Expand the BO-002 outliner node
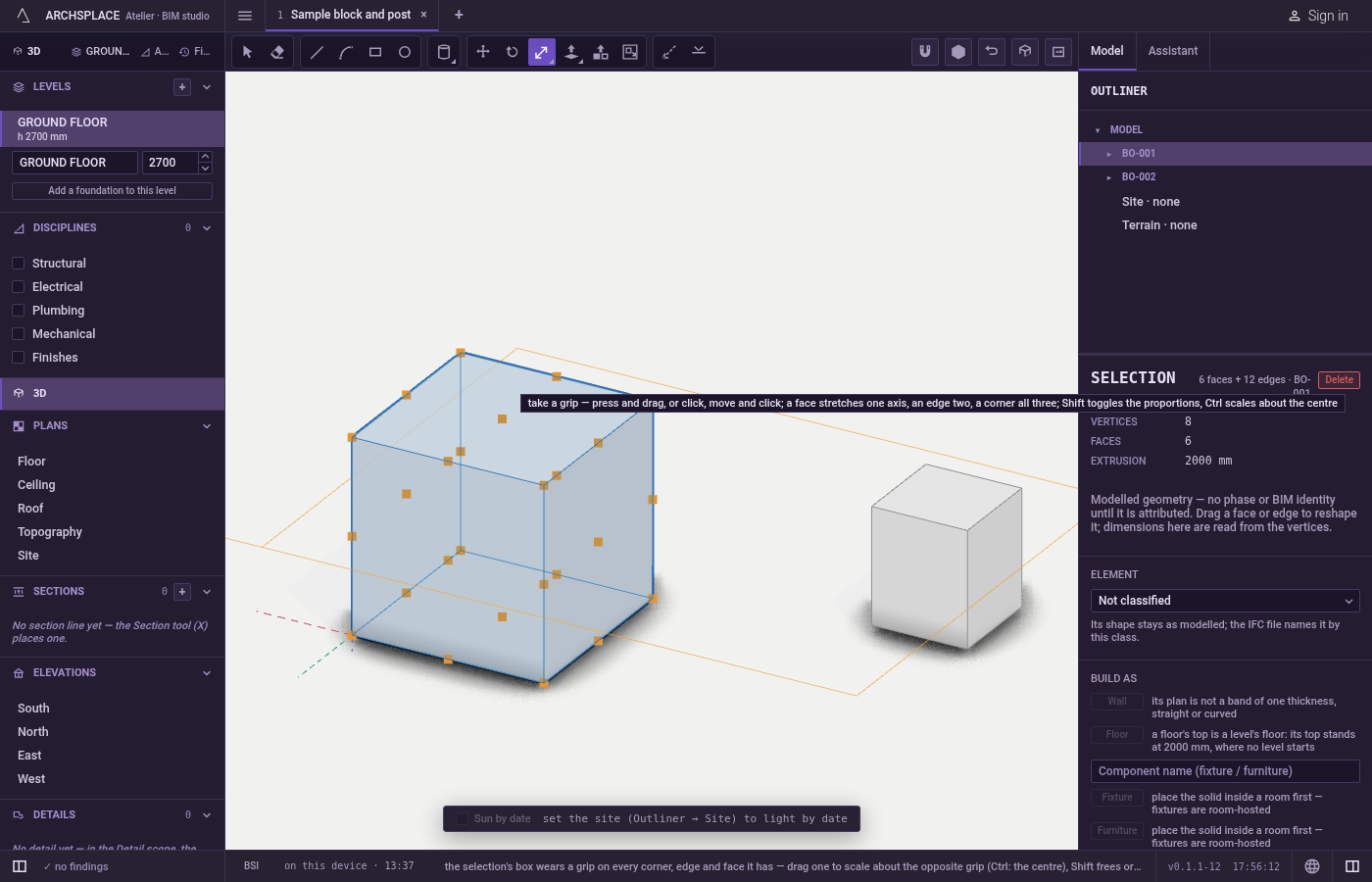 click(1109, 177)
